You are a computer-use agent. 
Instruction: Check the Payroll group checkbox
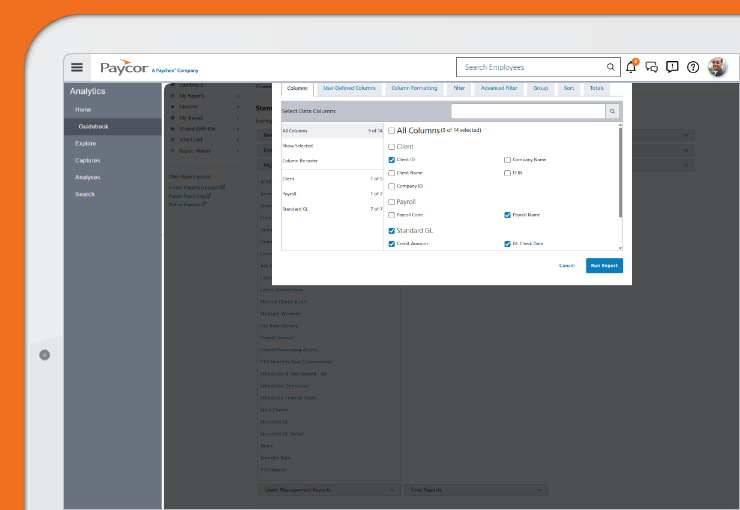tap(391, 202)
